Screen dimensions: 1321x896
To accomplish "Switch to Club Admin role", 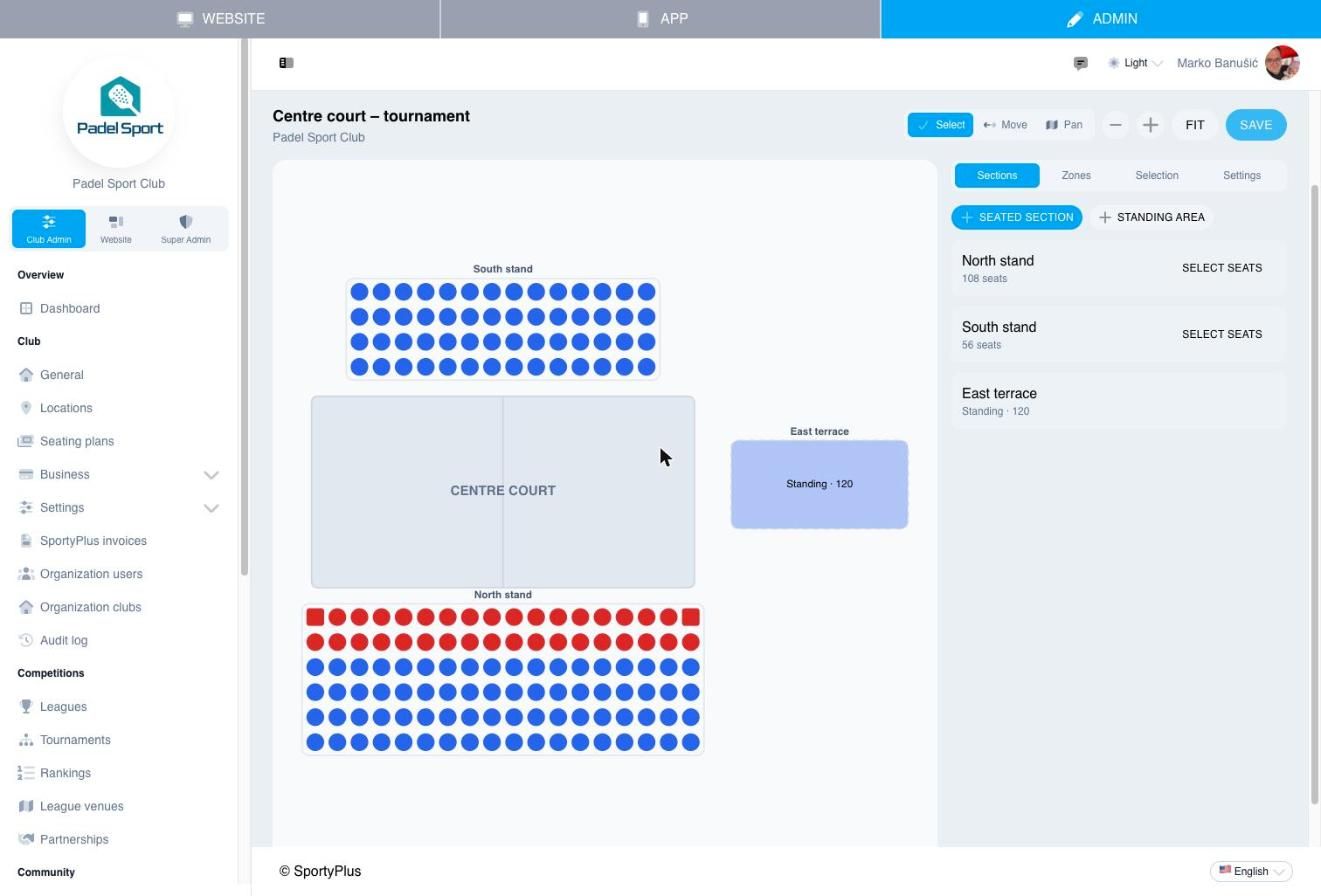I will coord(49,229).
